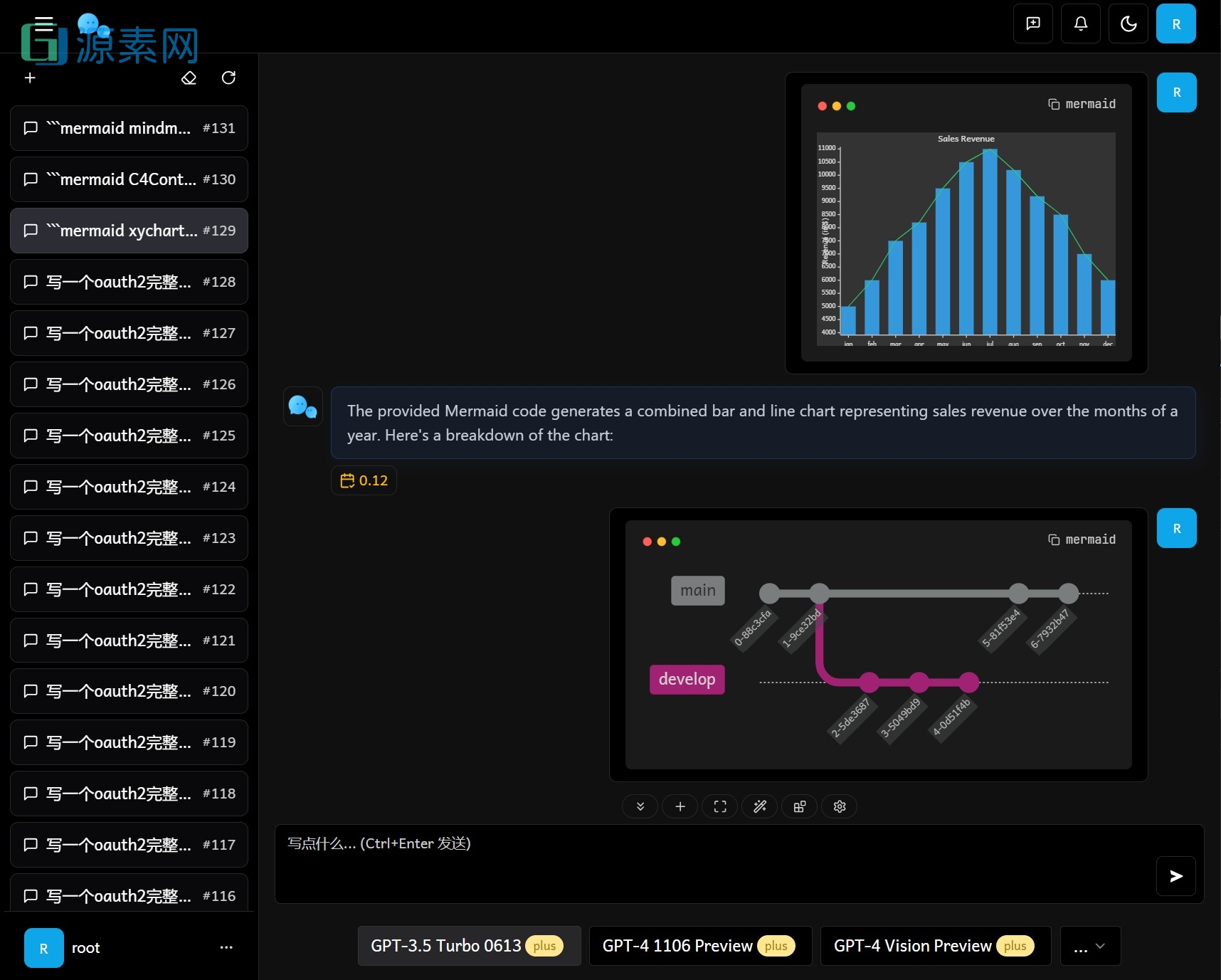Screen dimensions: 1221x980
Task: Open conversation #130 mermaid C4Context
Action: pyautogui.click(x=129, y=179)
